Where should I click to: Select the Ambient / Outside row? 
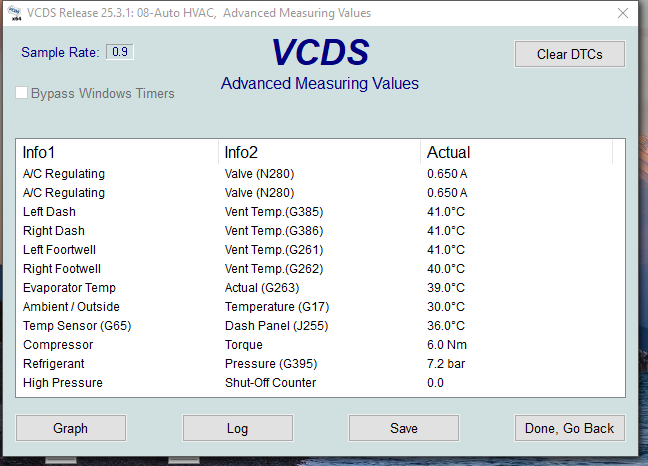[320, 307]
